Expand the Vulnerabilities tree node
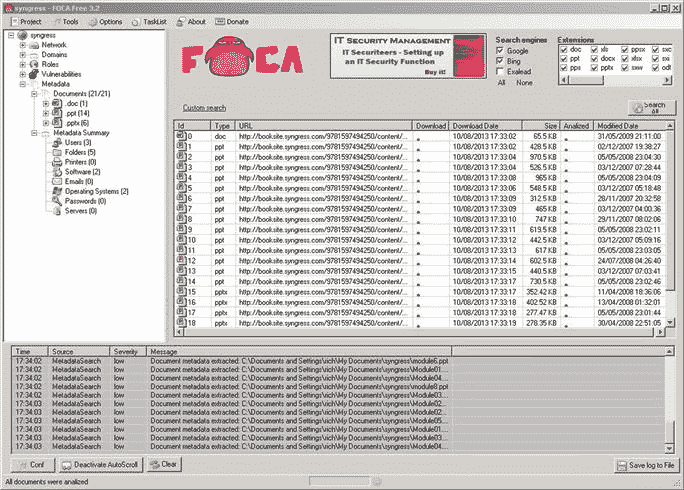 point(23,74)
